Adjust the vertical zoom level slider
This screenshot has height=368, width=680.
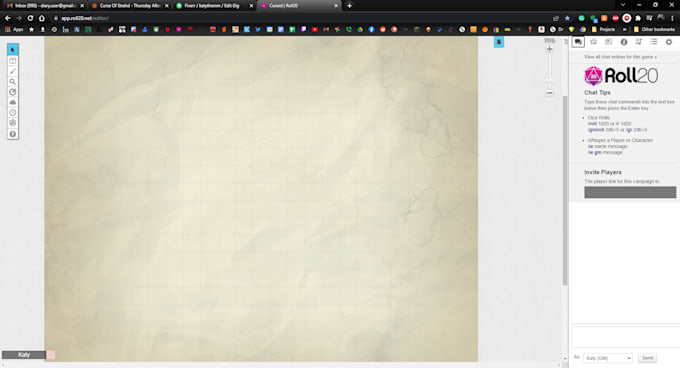[x=549, y=81]
